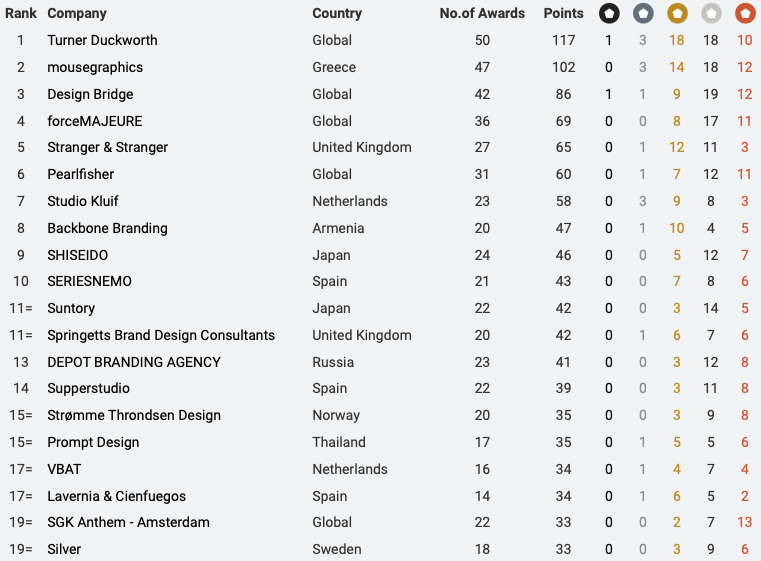Click the DEPOT BRANDING AGENCY name

point(134,362)
